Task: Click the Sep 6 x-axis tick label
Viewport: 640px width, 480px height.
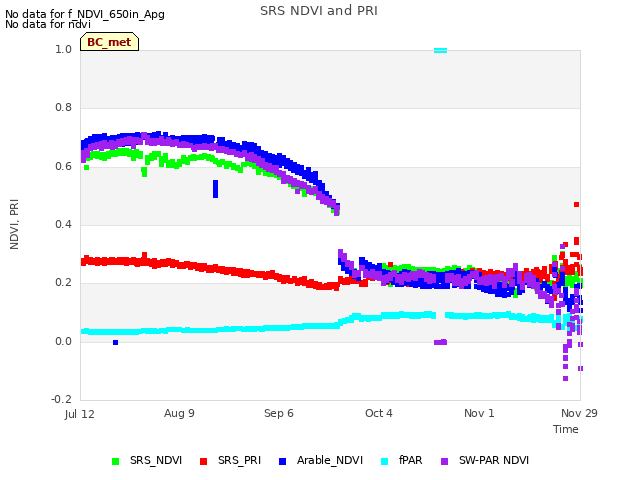Action: click(279, 413)
